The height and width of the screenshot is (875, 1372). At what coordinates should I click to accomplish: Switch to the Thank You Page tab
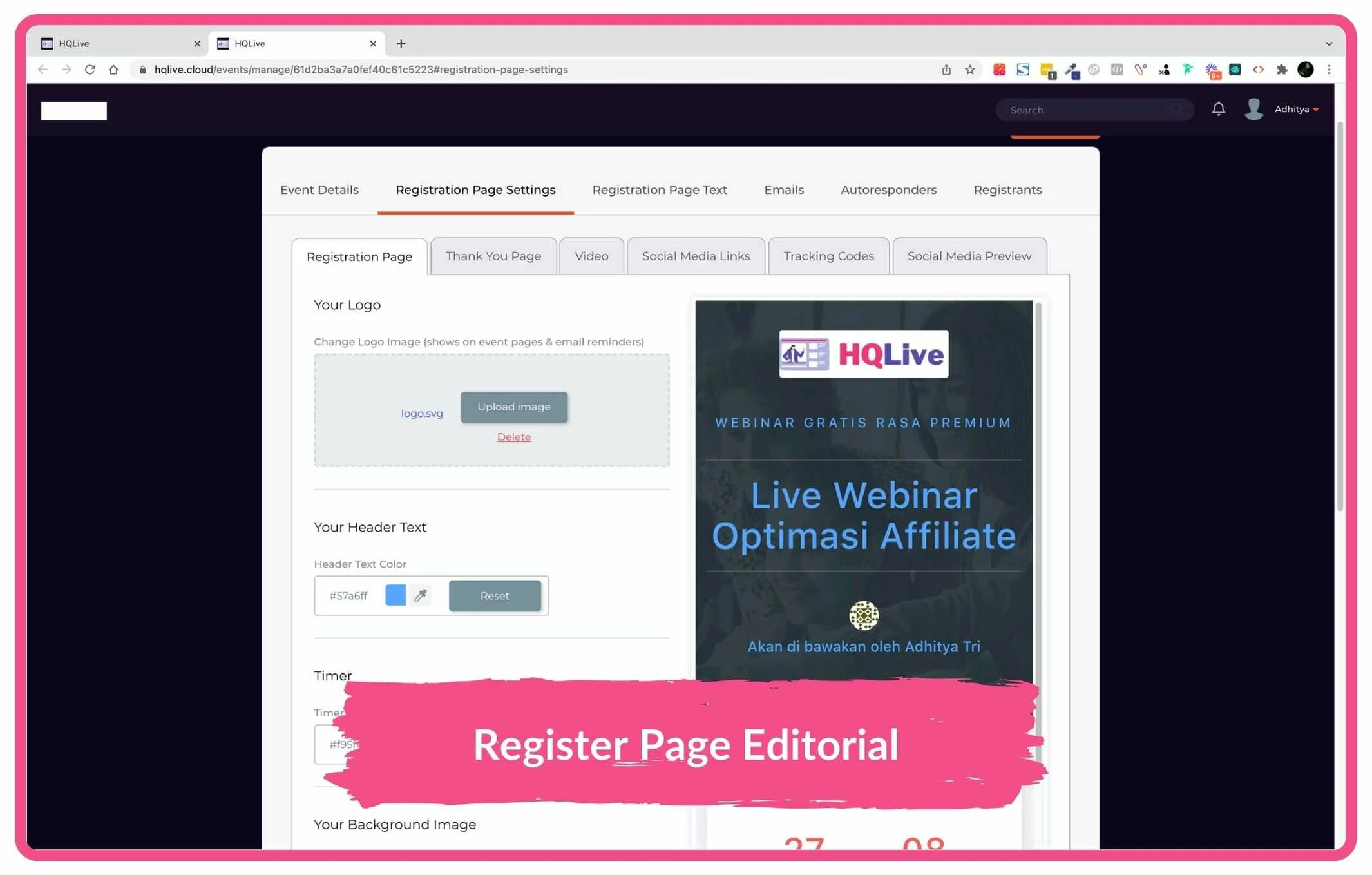493,256
